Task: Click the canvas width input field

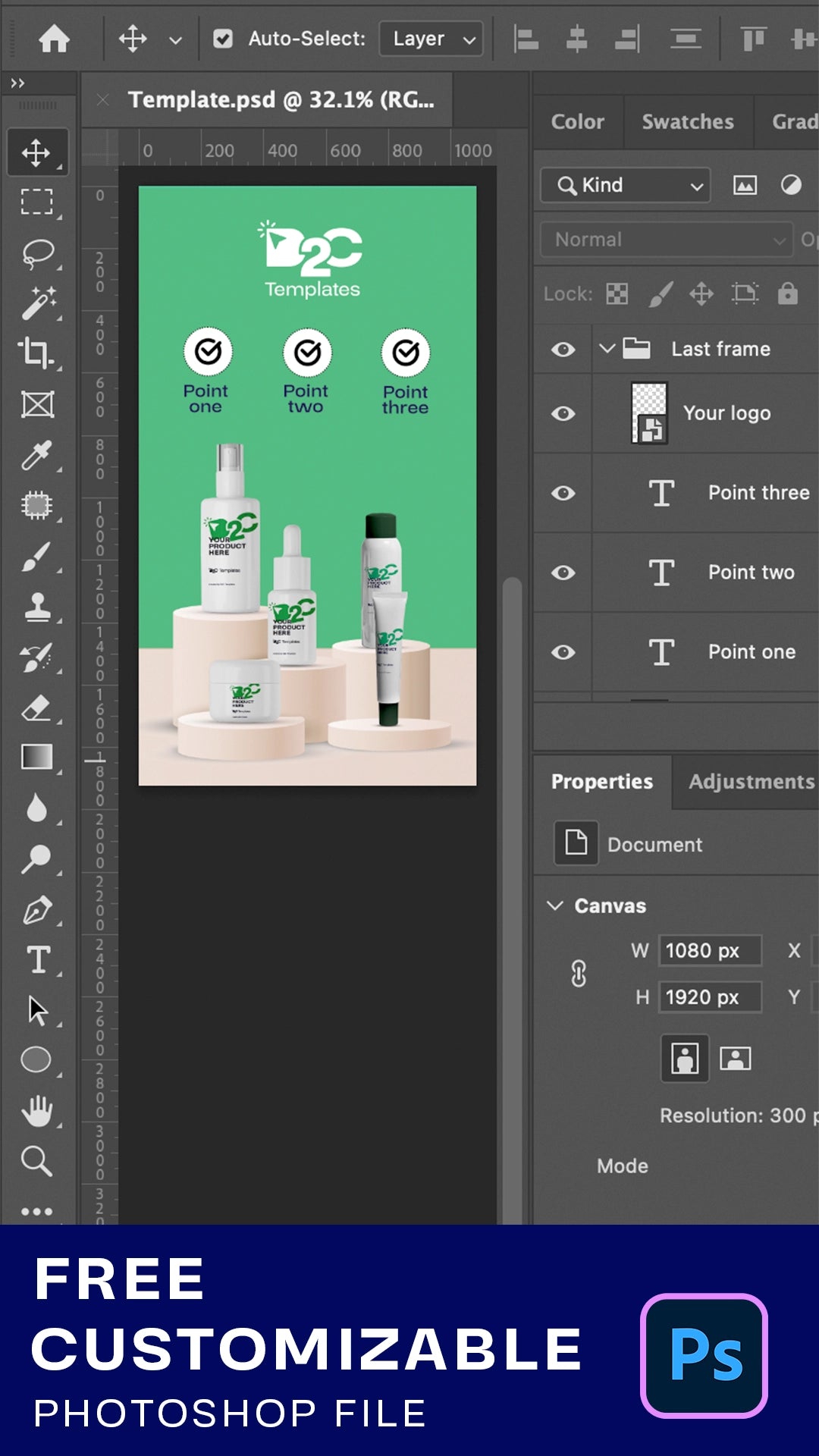Action: click(709, 951)
